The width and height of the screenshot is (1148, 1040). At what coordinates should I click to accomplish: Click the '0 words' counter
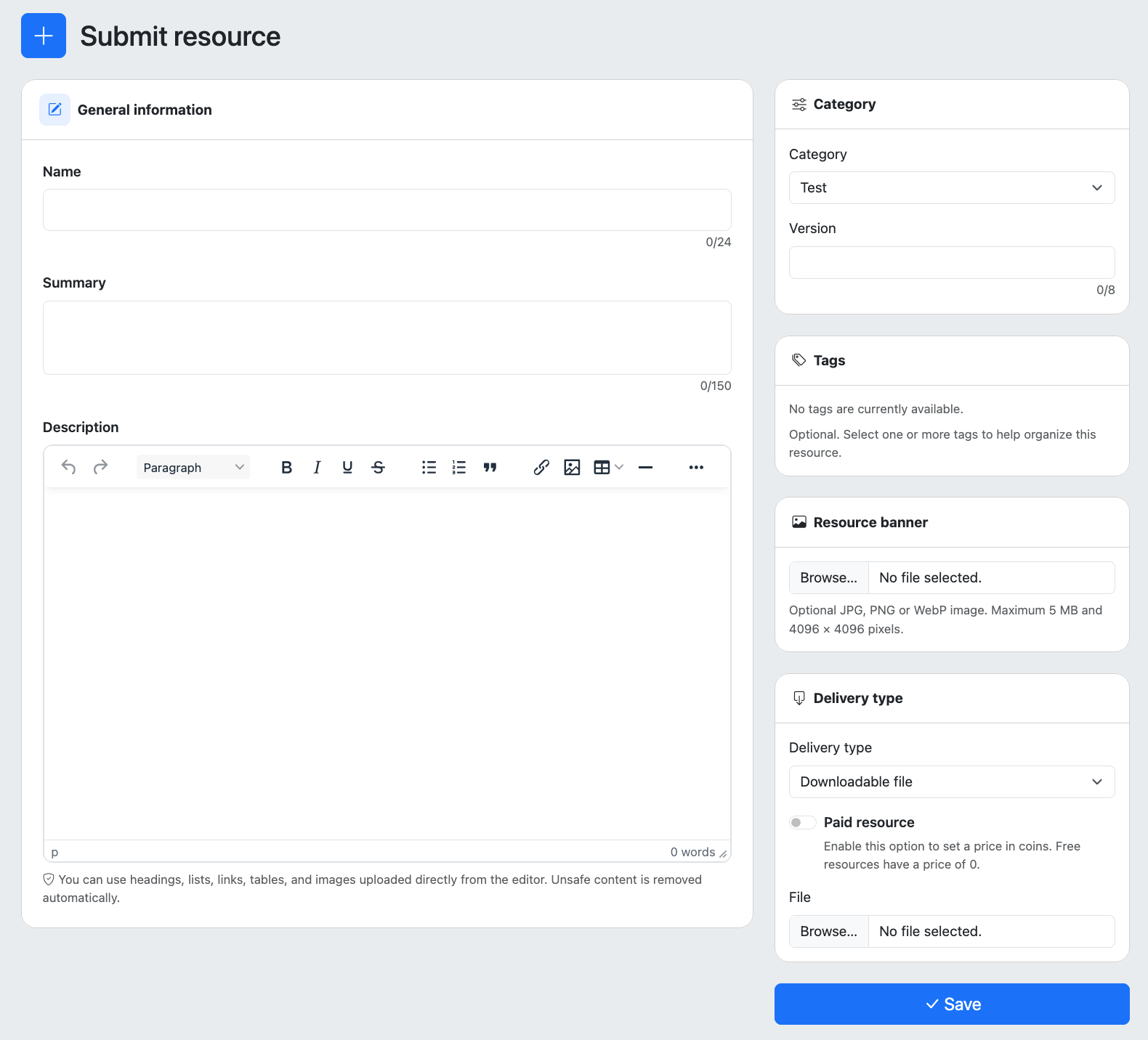point(692,852)
